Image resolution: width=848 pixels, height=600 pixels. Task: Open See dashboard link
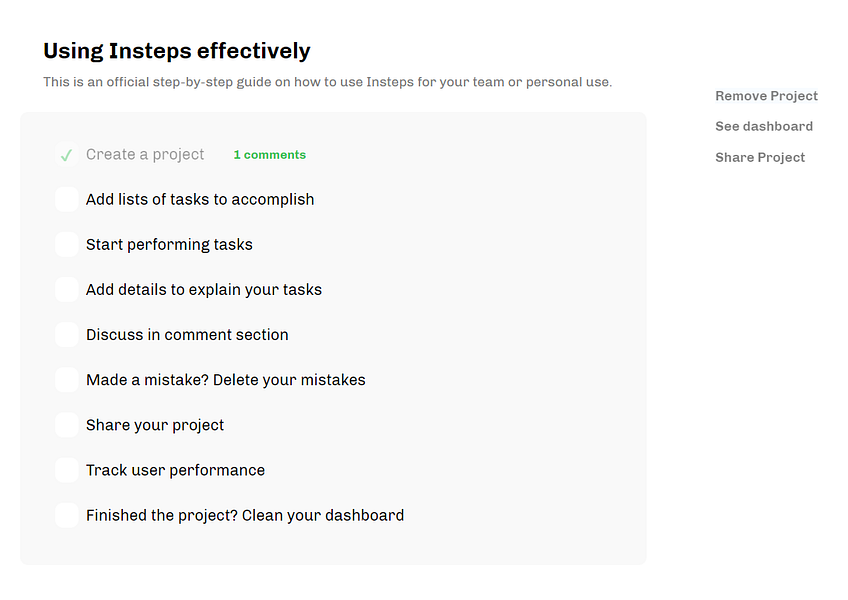pyautogui.click(x=764, y=126)
